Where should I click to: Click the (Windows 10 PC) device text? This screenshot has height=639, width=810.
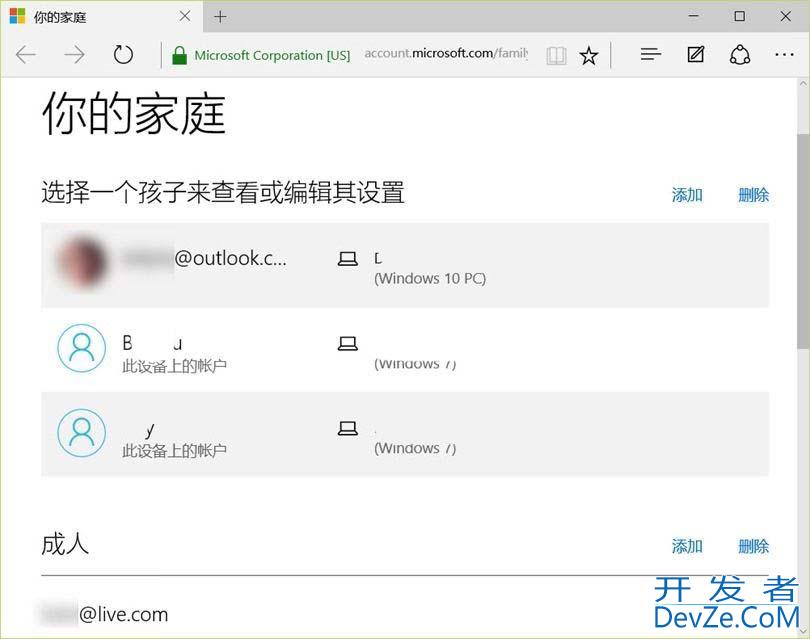pyautogui.click(x=430, y=278)
